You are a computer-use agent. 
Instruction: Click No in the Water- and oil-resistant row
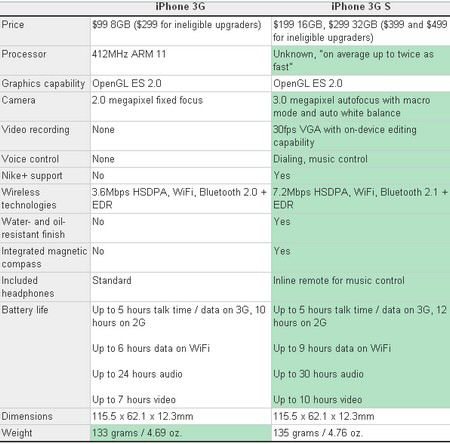[98, 222]
